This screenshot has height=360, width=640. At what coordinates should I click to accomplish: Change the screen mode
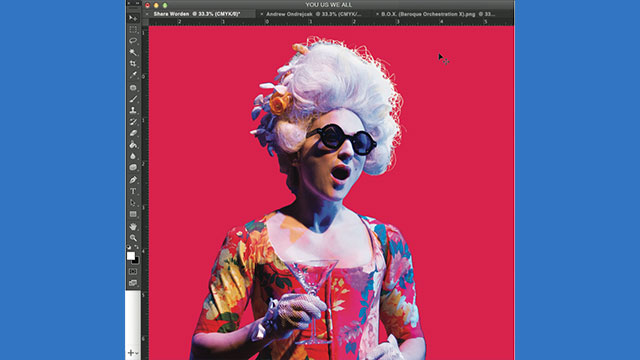pos(133,282)
